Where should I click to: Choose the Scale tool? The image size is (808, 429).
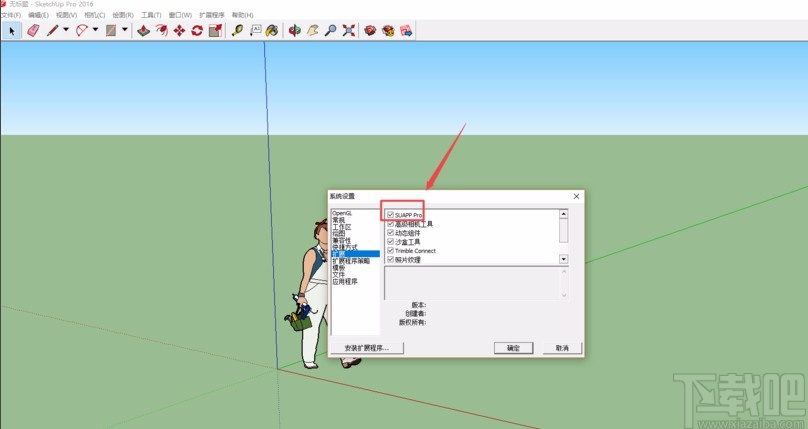point(215,31)
